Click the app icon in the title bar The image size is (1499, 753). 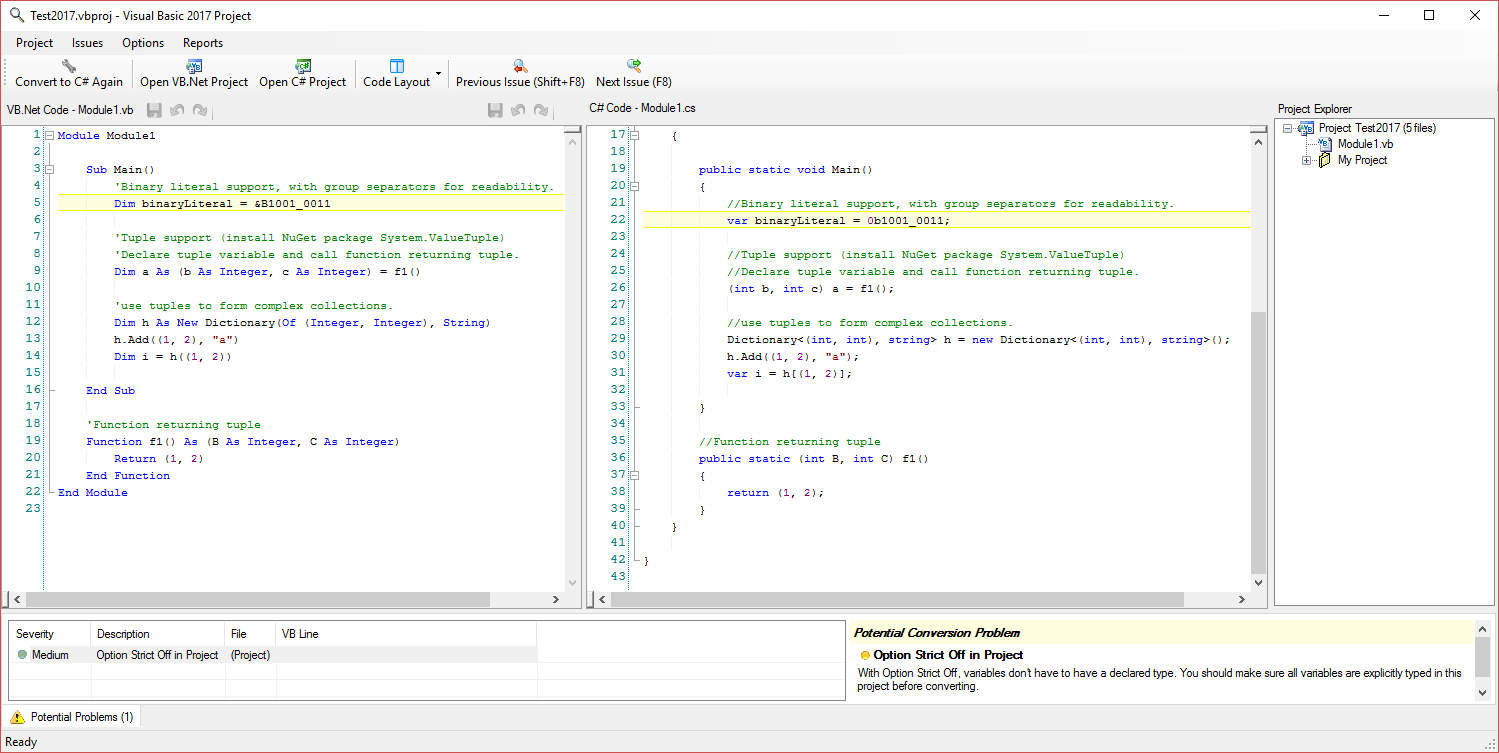coord(16,15)
